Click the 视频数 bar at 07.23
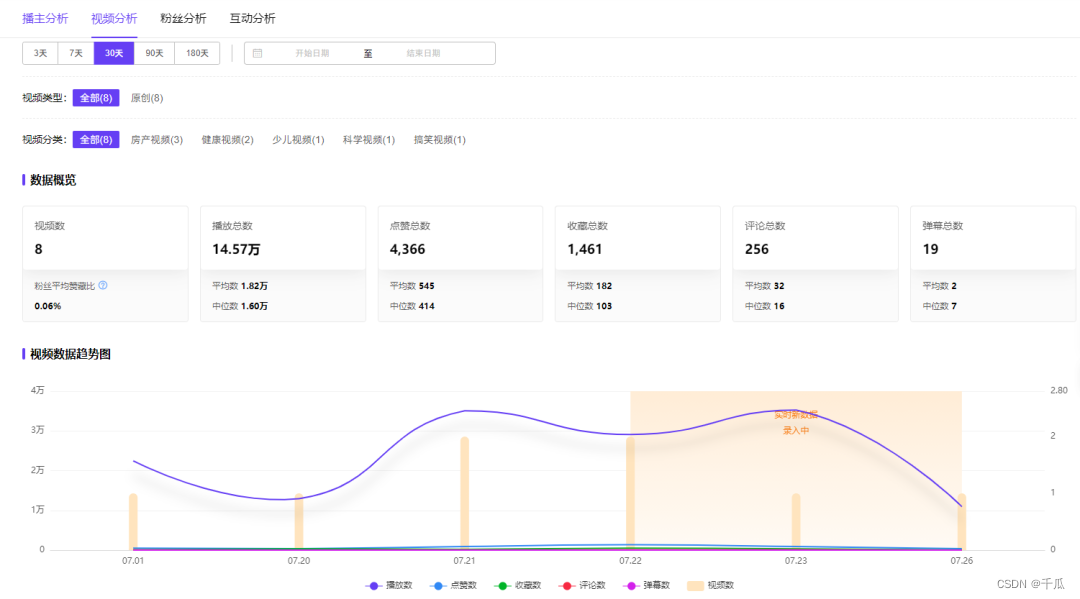 pos(796,521)
